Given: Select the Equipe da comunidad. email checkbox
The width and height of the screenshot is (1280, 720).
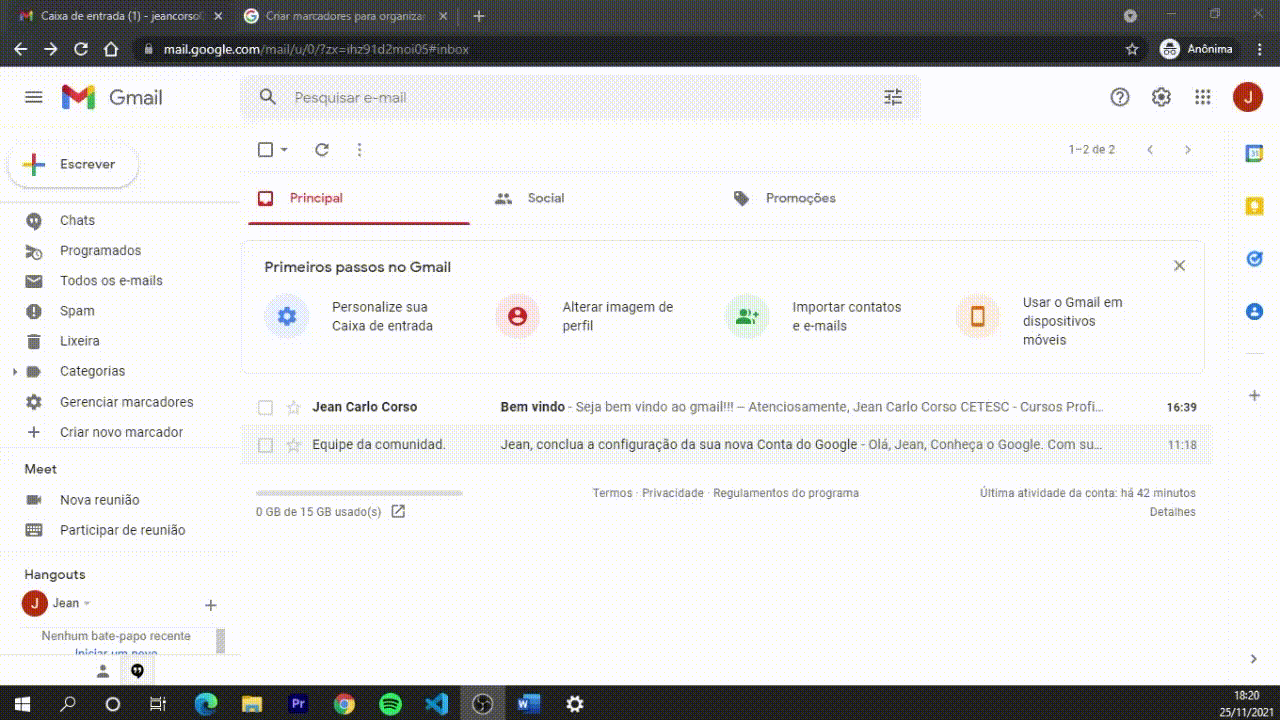Looking at the screenshot, I should coord(265,445).
